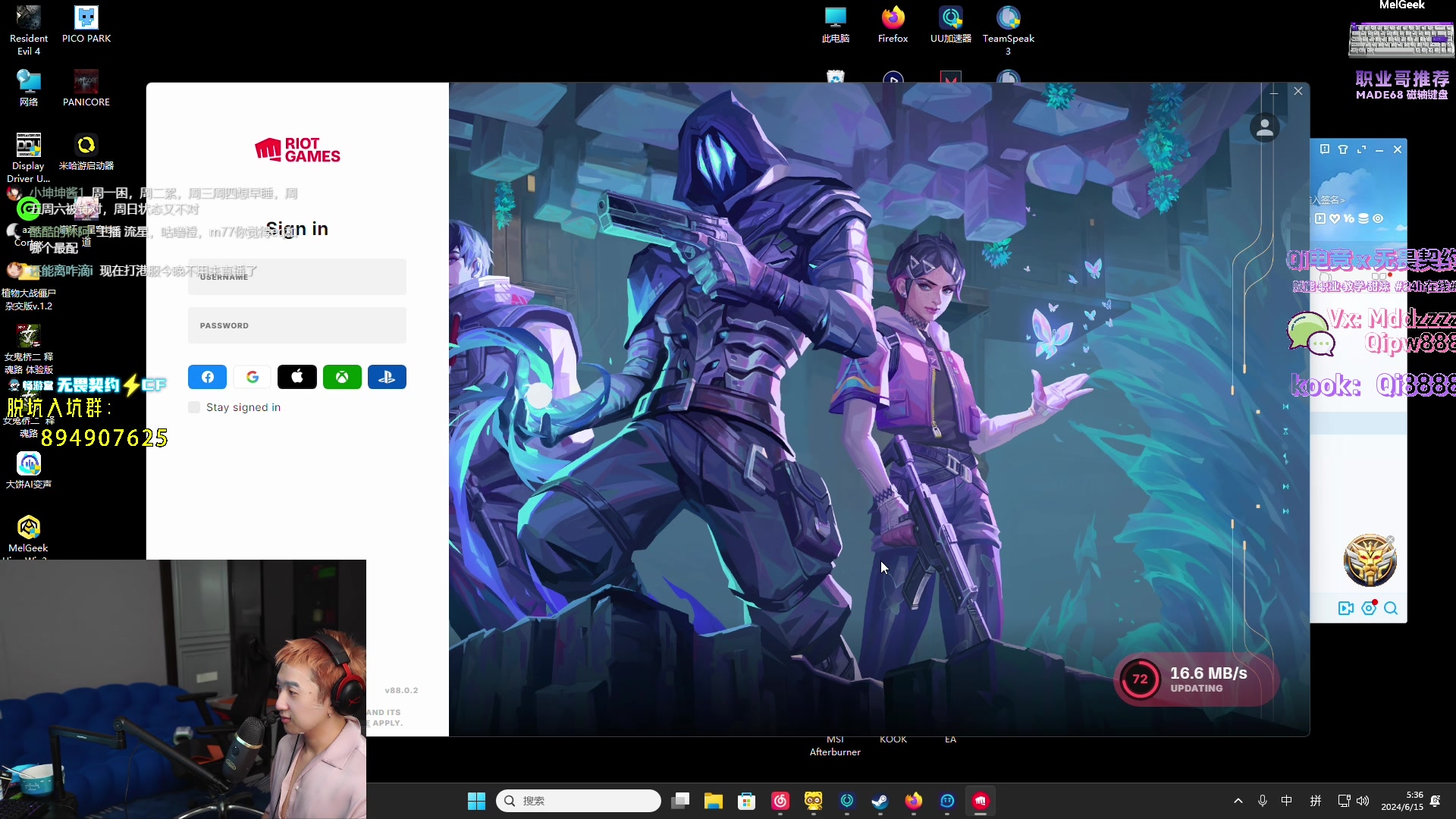
Task: Open the Firefox desktop shortcut
Action: click(x=893, y=25)
